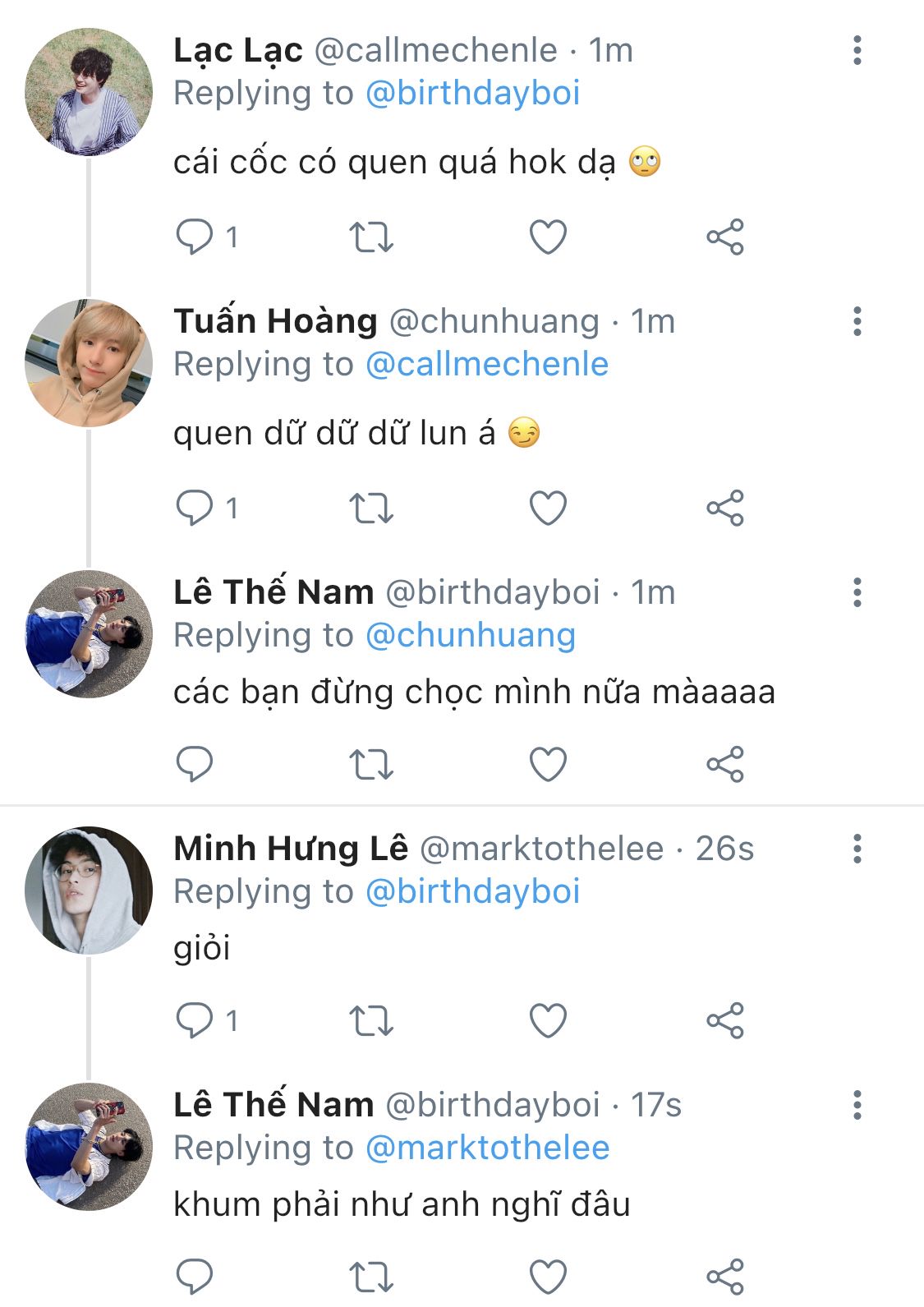Share Lạc Lạc's tweet

(x=724, y=237)
